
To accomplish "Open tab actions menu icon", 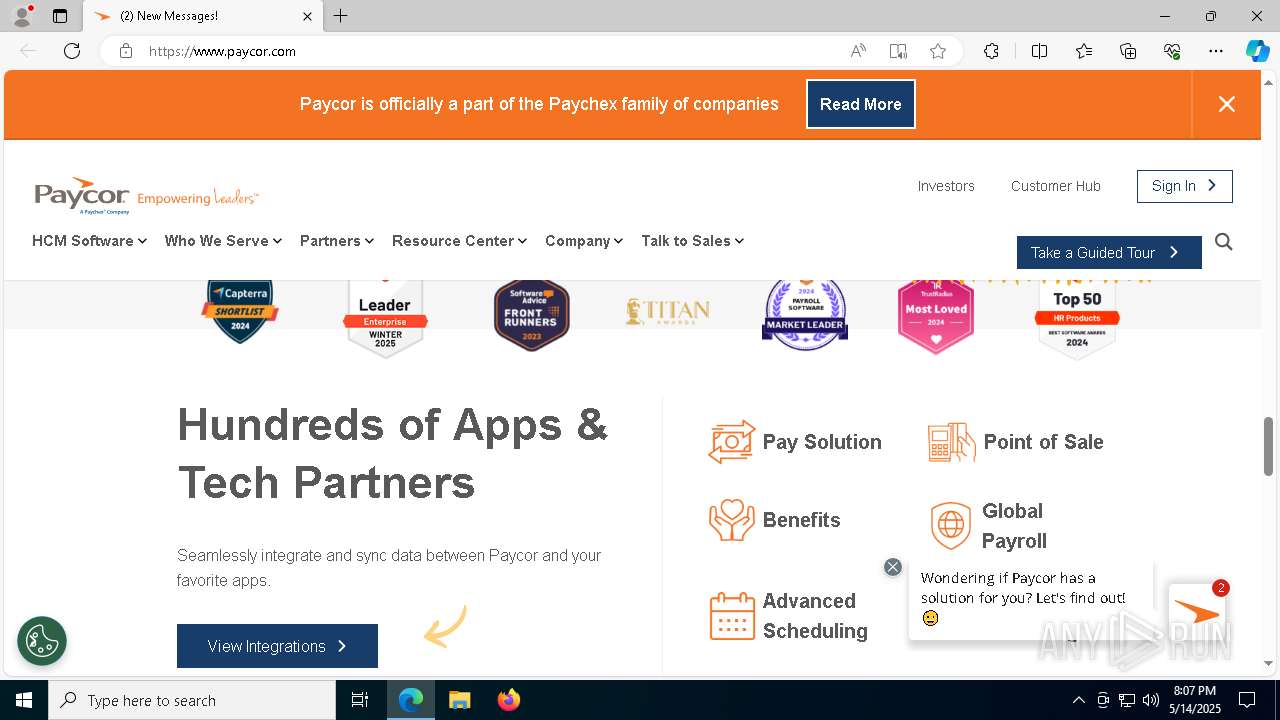I will (x=60, y=16).
